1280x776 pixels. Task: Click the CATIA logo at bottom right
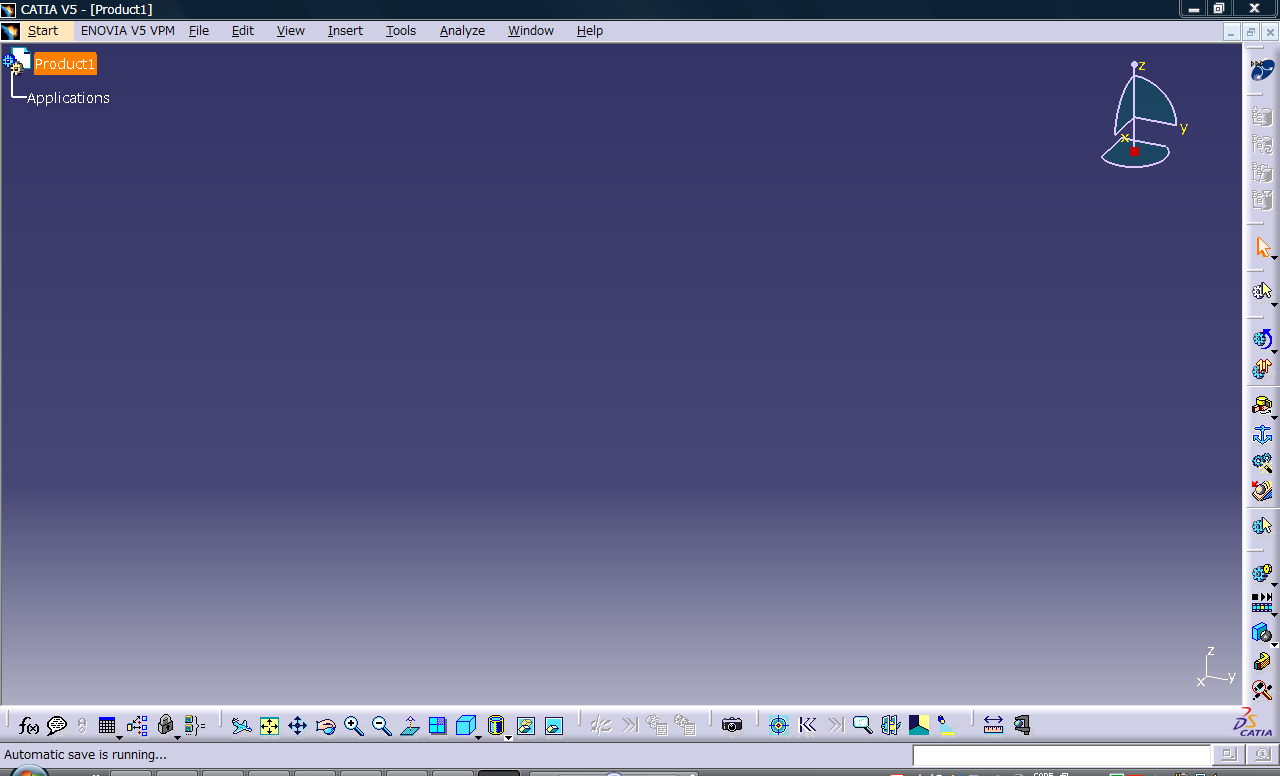coord(1255,722)
